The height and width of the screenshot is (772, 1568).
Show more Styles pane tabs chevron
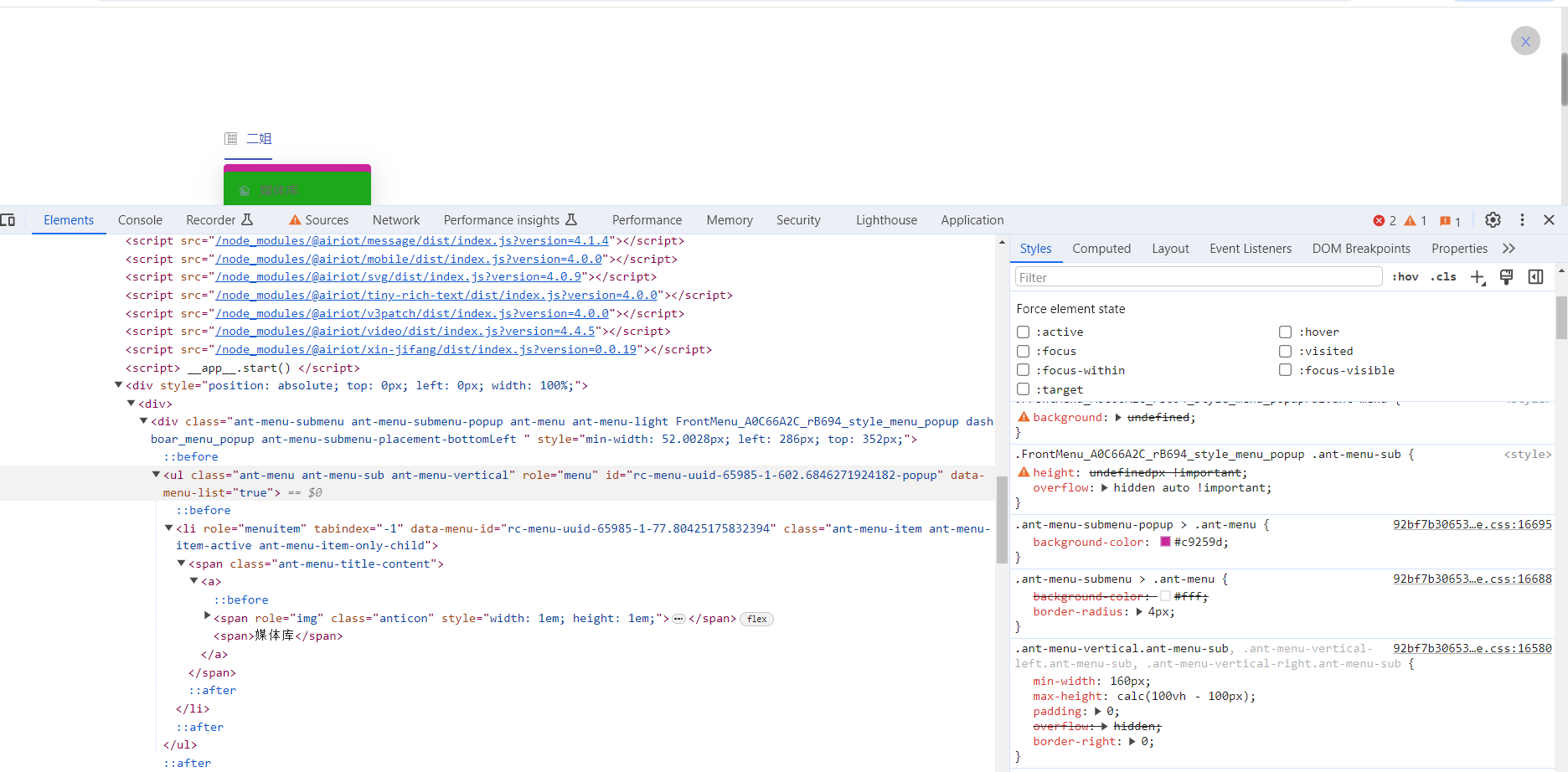(1509, 249)
